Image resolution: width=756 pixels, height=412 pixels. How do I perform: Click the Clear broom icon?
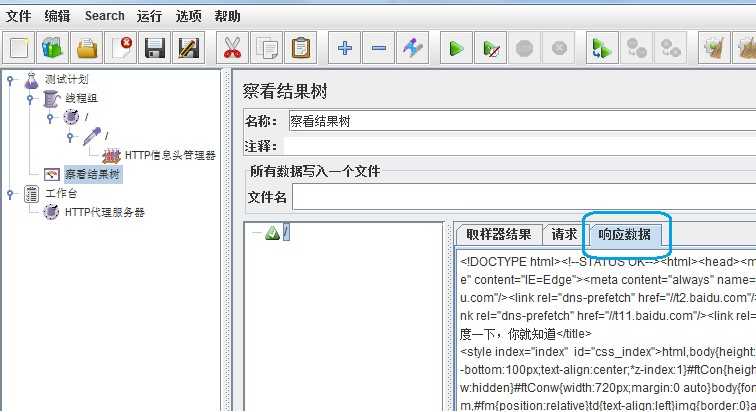pyautogui.click(x=714, y=48)
